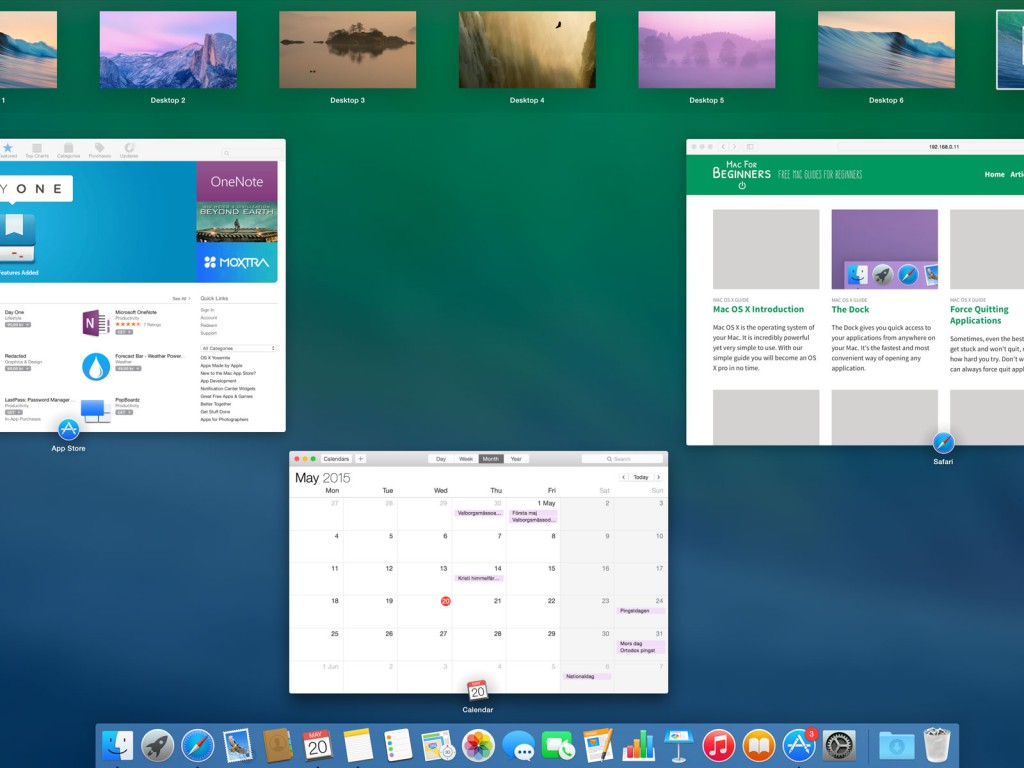This screenshot has height=768, width=1024.
Task: Click the Calendar search field
Action: tap(622, 459)
